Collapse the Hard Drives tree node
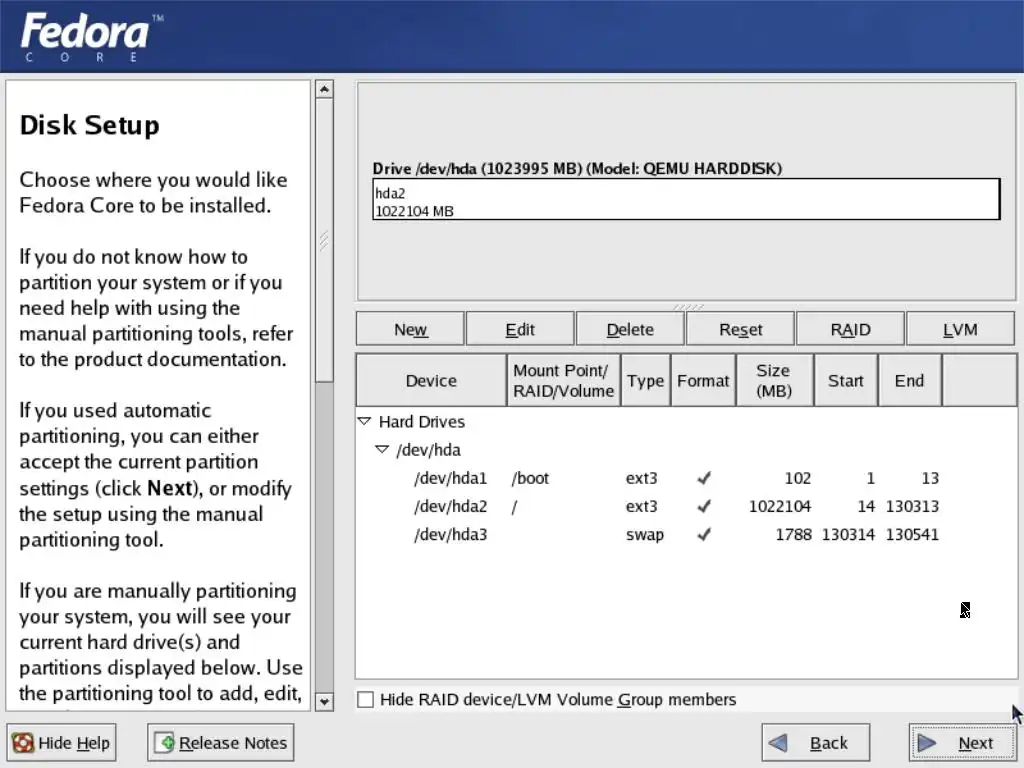This screenshot has height=768, width=1024. [364, 421]
